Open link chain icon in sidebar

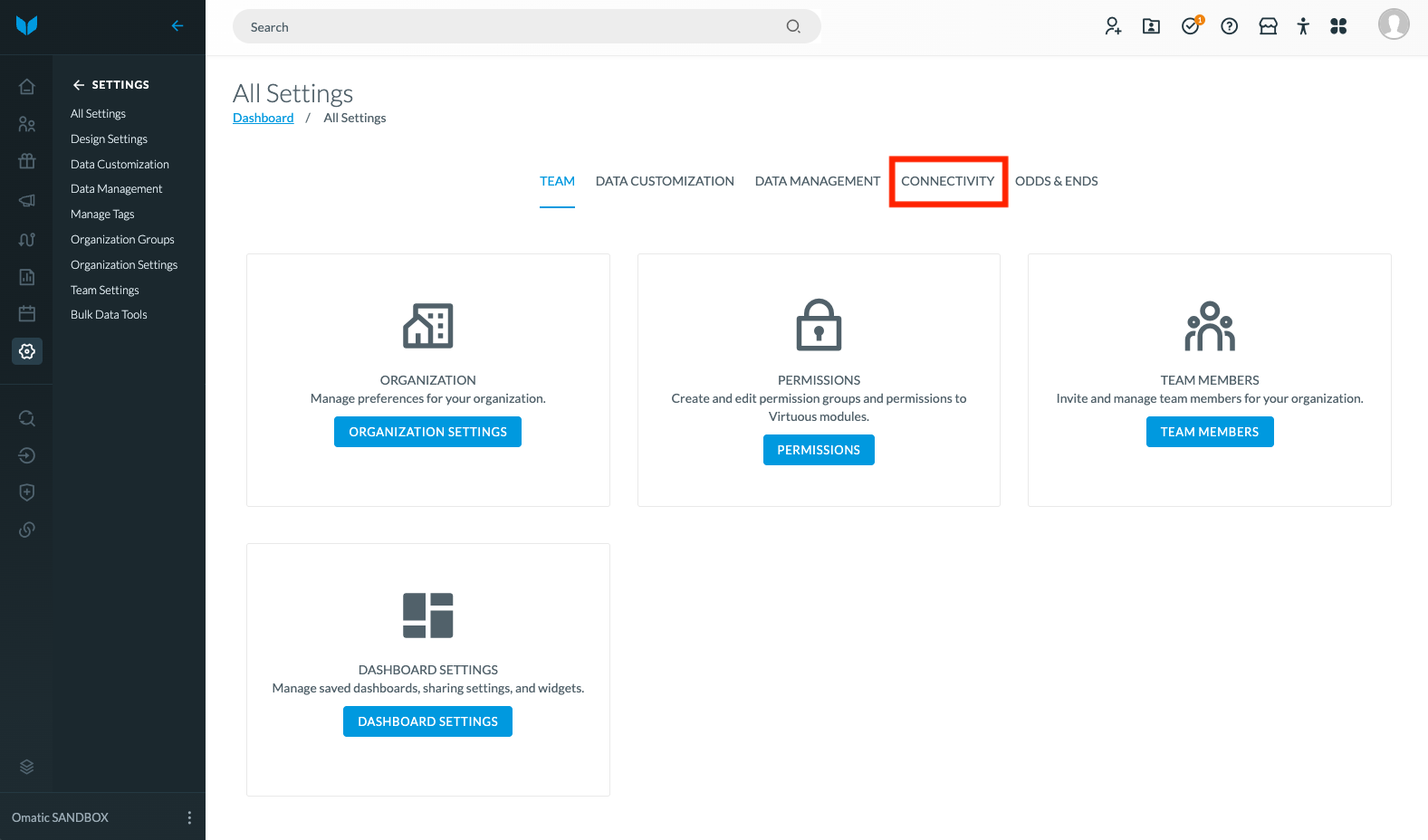27,530
